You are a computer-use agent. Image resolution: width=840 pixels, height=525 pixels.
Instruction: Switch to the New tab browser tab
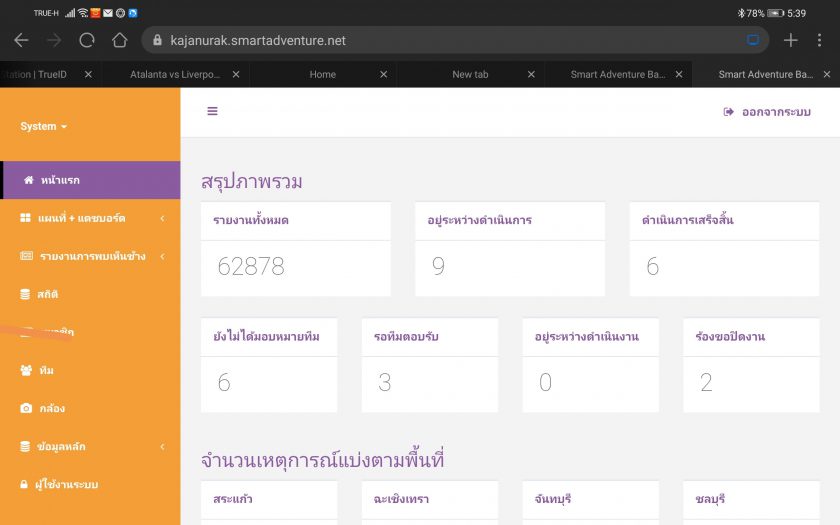click(x=470, y=74)
